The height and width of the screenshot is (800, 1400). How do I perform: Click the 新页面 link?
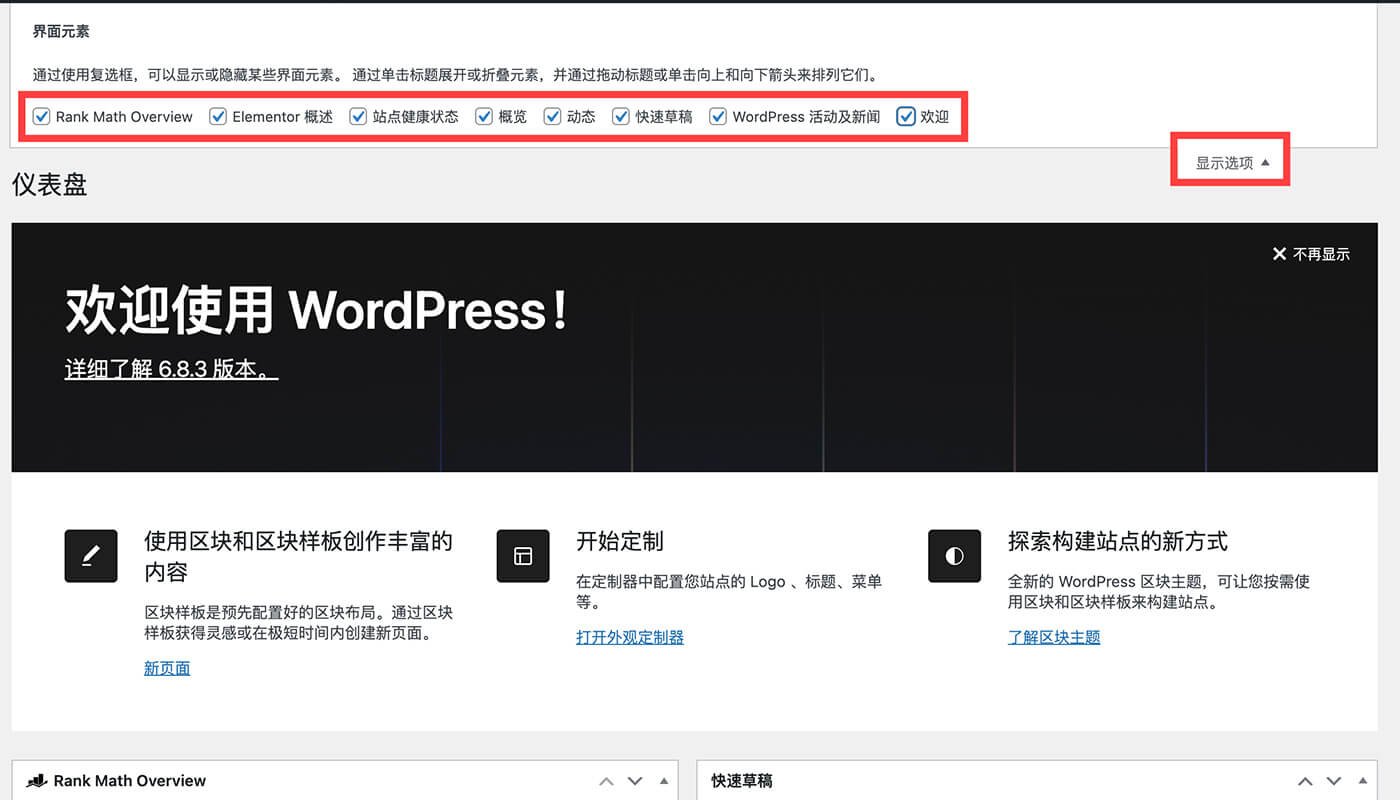coord(166,668)
